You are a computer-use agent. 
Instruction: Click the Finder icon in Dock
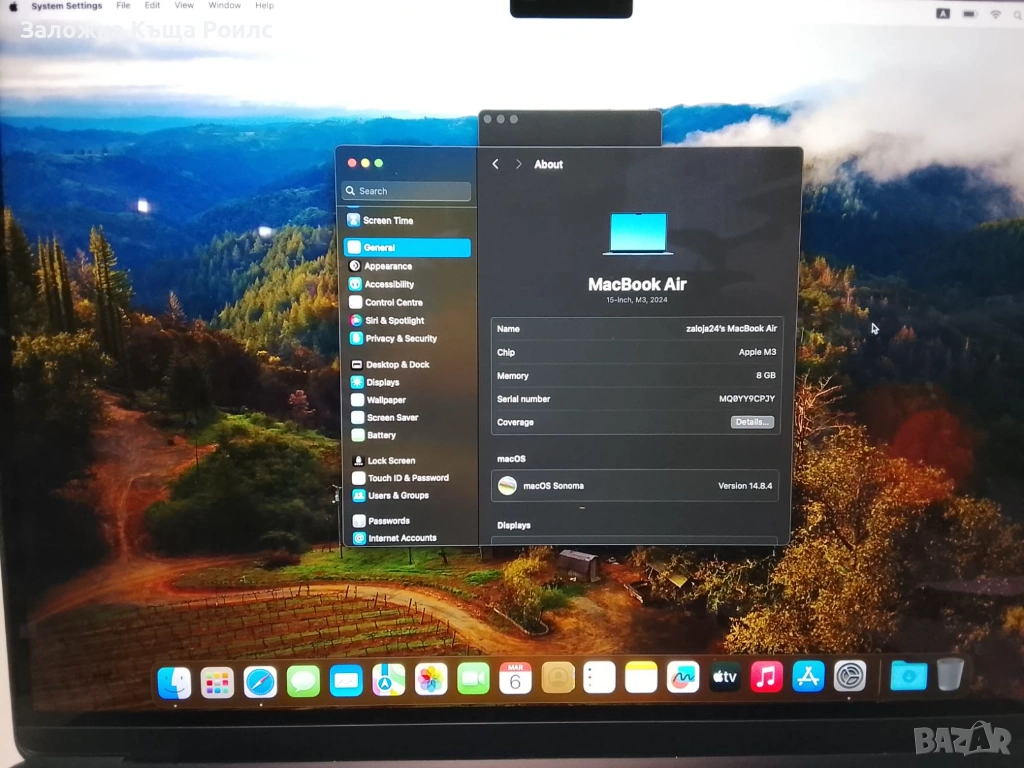coord(174,682)
